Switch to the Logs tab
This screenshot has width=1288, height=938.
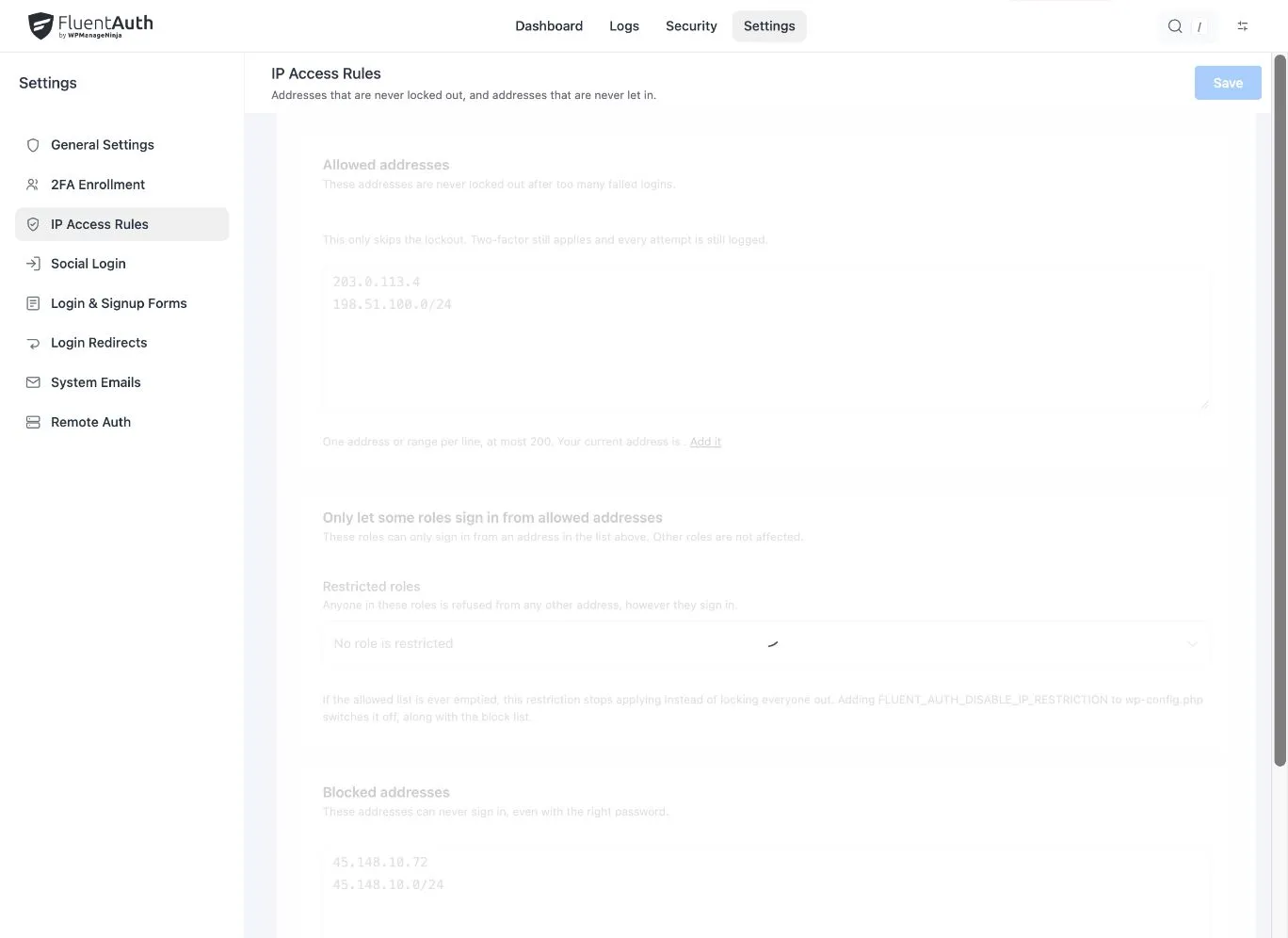pos(624,26)
